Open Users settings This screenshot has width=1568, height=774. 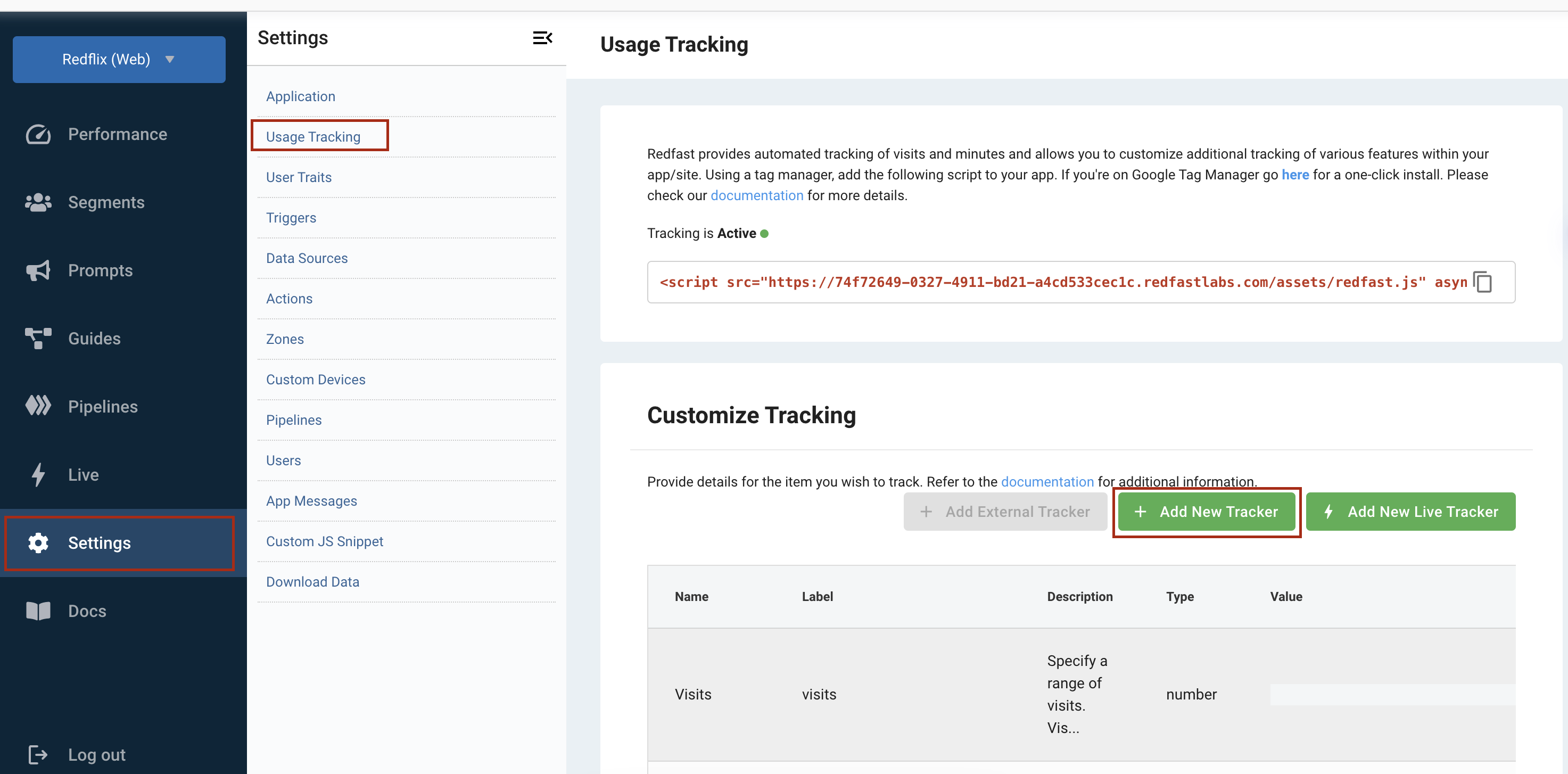284,460
